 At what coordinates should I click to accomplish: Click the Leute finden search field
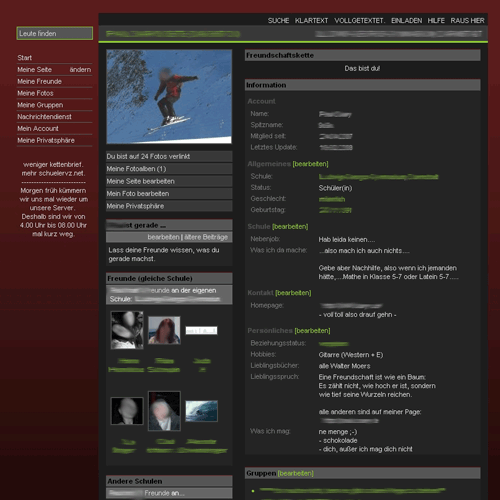(55, 33)
